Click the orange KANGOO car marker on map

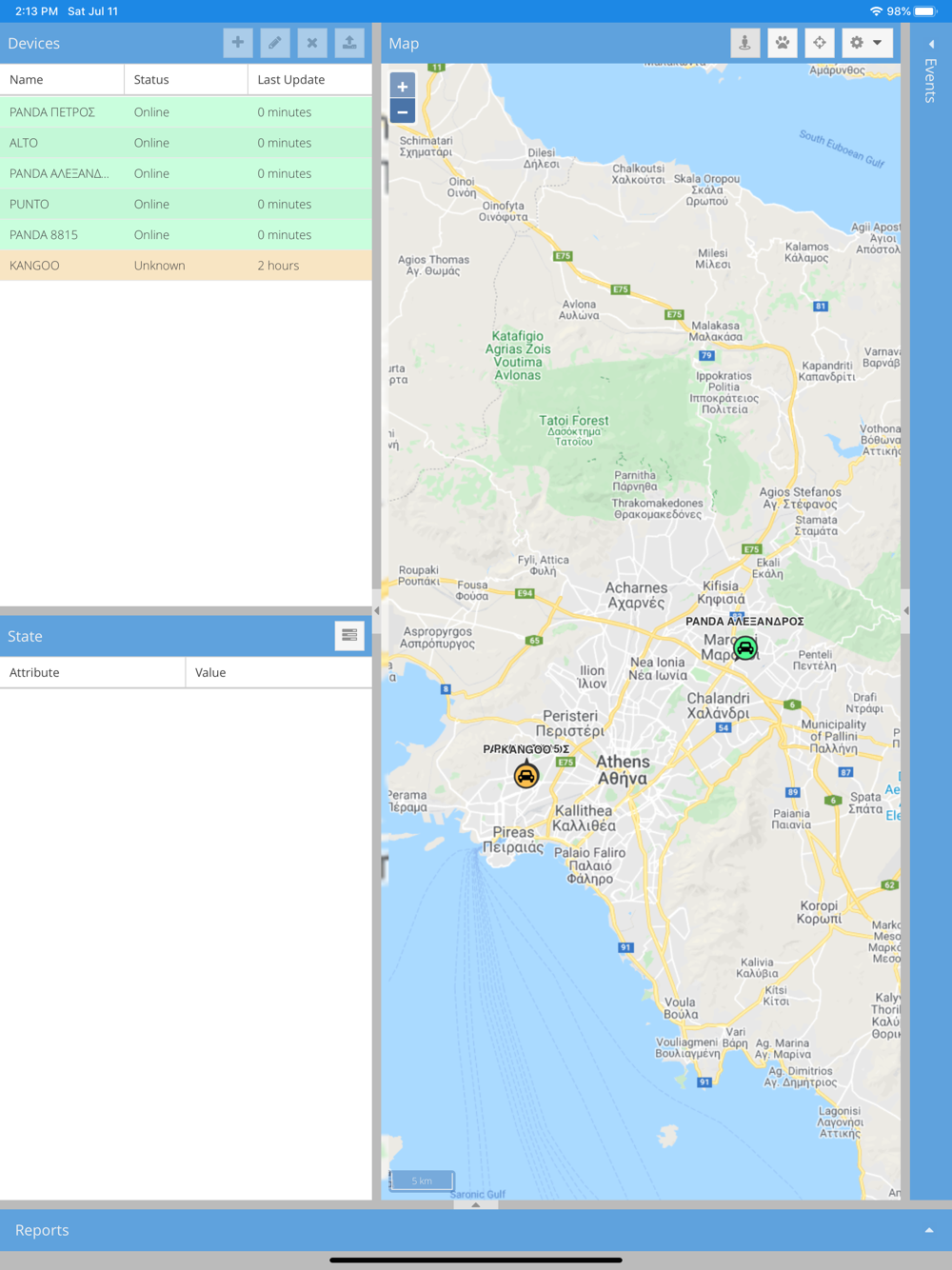pyautogui.click(x=526, y=776)
